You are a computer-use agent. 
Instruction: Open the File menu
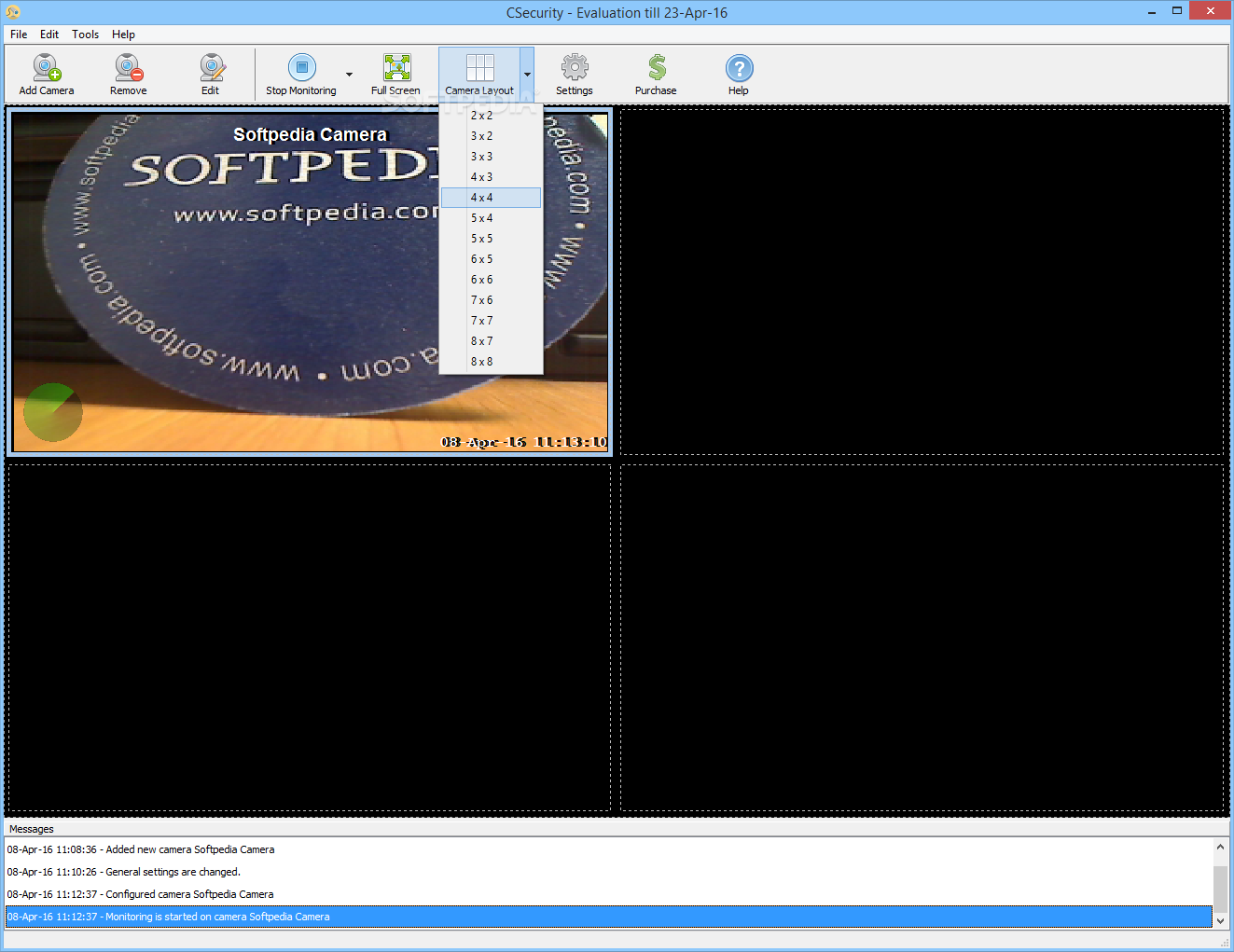click(x=19, y=34)
